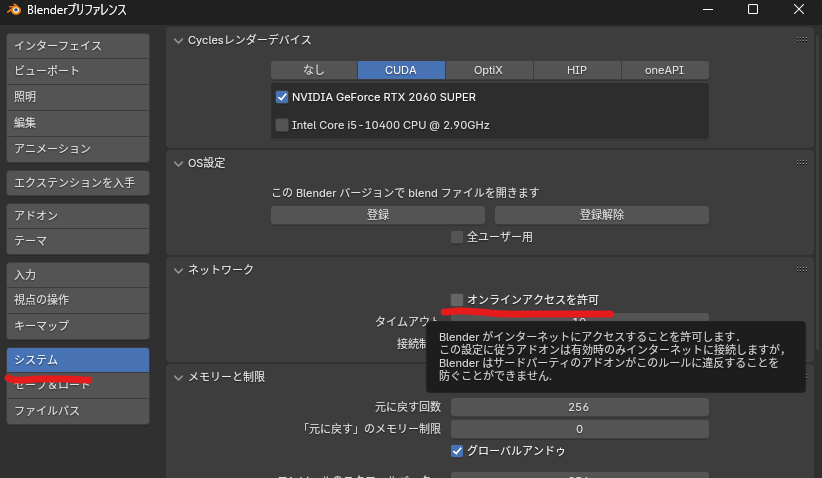Viewport: 822px width, 478px height.
Task: Collapse the ネットワーク panel
Action: coord(178,270)
